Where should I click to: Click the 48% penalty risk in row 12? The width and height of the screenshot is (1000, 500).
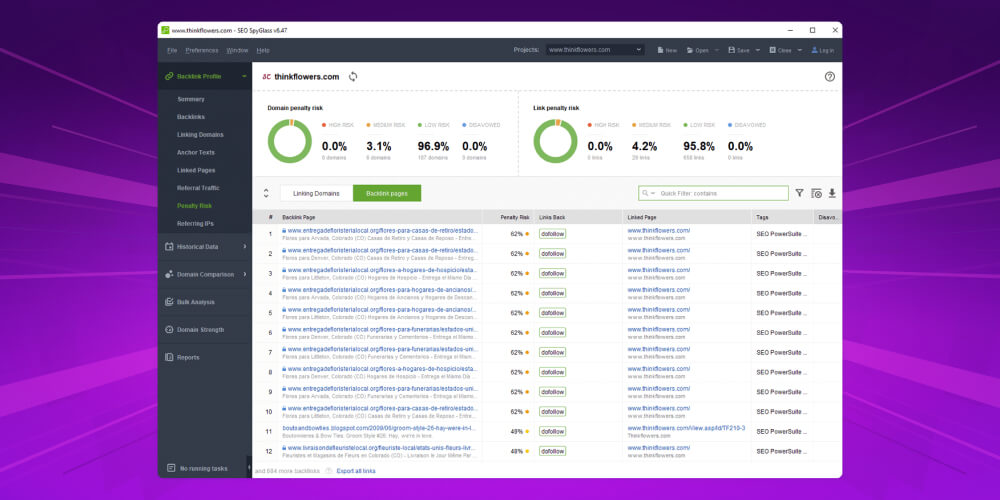pos(517,451)
